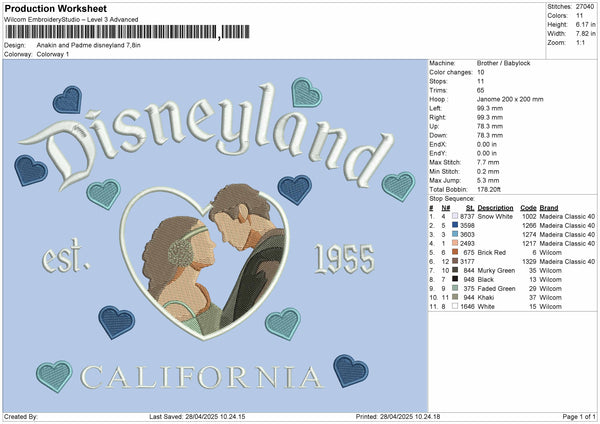Click the brown swatch next to stitch count 3177
This screenshot has width=600, height=424.
pos(455,261)
